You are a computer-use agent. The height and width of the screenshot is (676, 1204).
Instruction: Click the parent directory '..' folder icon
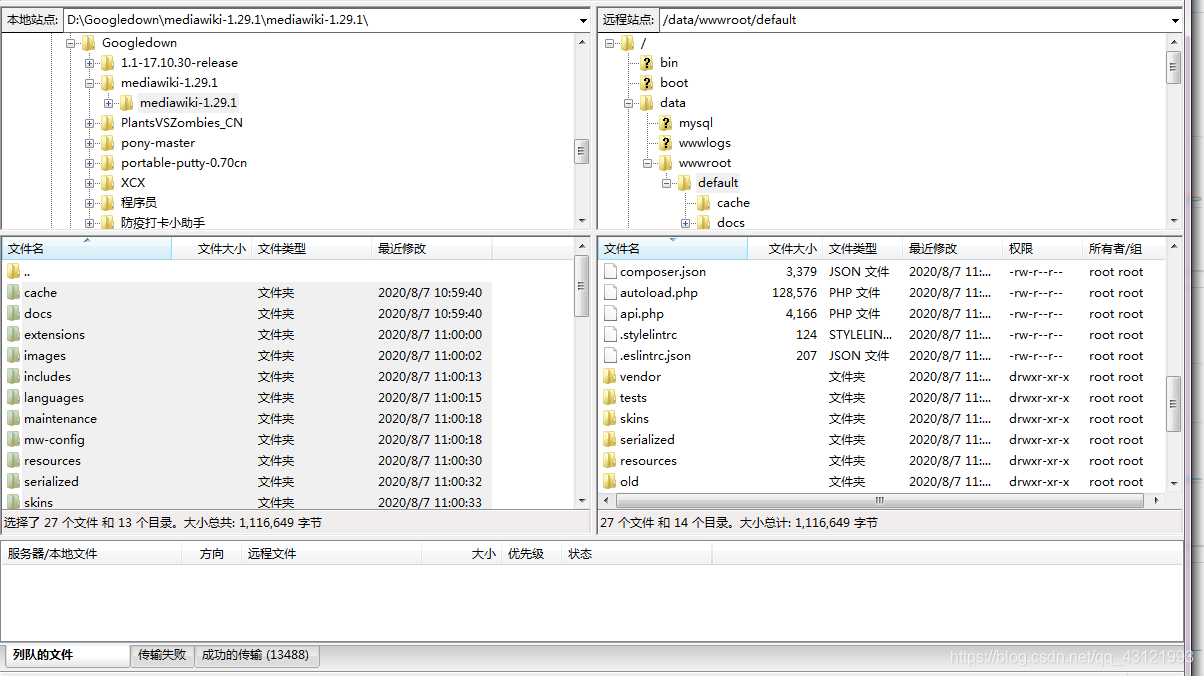click(x=13, y=272)
